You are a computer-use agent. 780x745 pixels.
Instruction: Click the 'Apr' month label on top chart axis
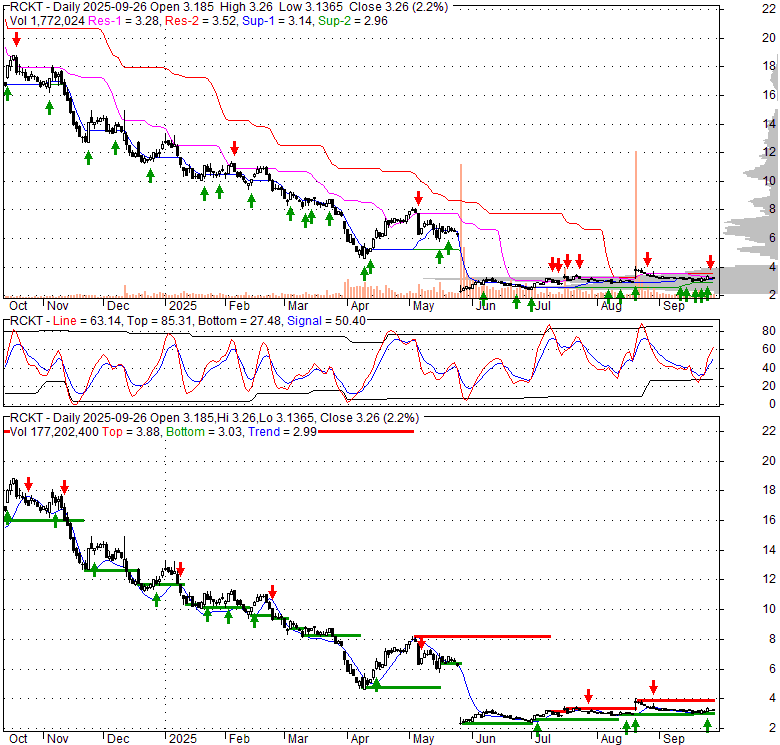tap(360, 306)
